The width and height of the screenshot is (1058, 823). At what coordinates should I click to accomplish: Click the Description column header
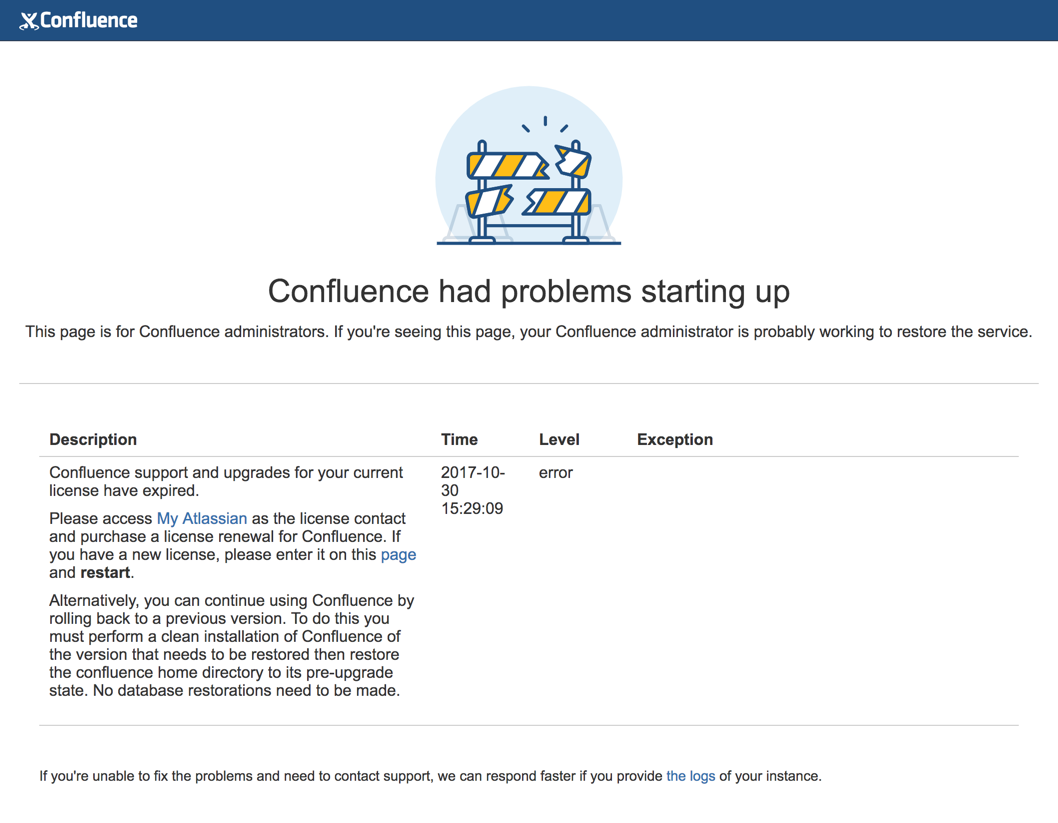[93, 439]
